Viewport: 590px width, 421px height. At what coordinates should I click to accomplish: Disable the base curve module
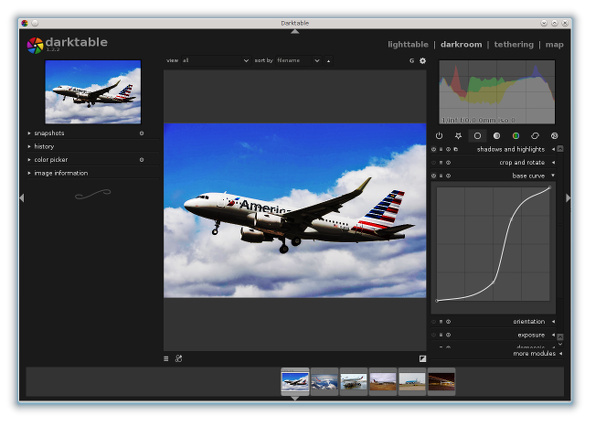(433, 176)
